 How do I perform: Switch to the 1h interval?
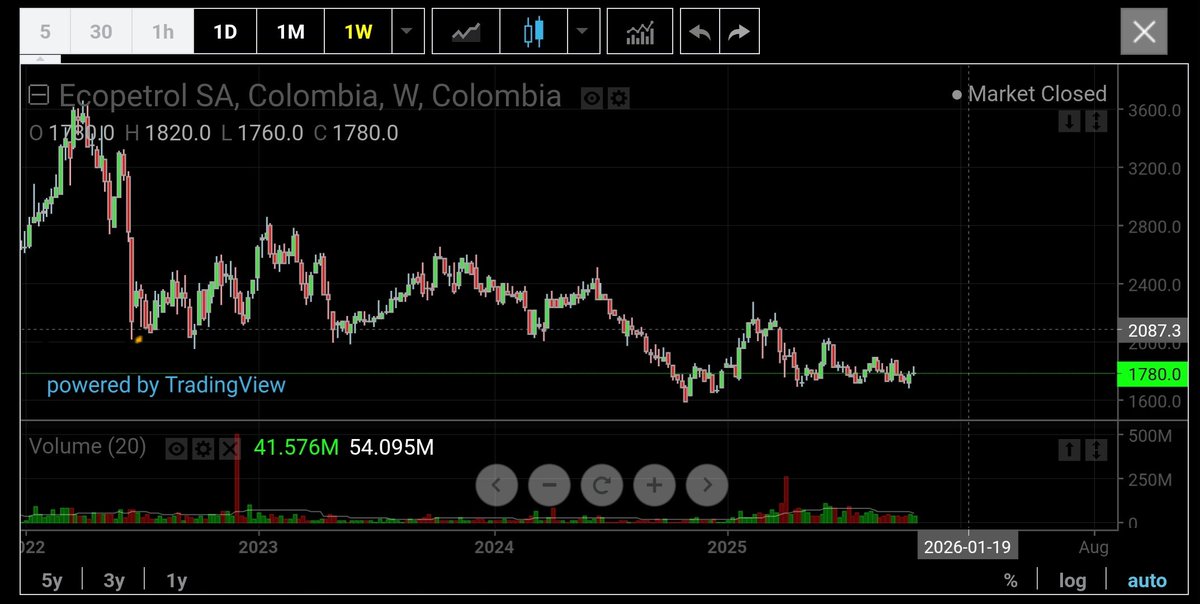(x=163, y=31)
